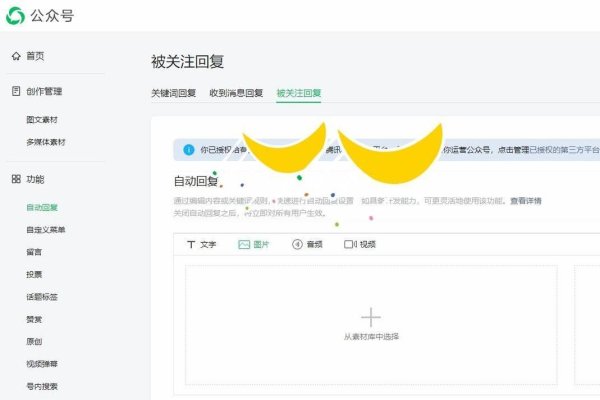Open 投票 in the sidebar
The height and width of the screenshot is (400, 600).
pos(34,274)
